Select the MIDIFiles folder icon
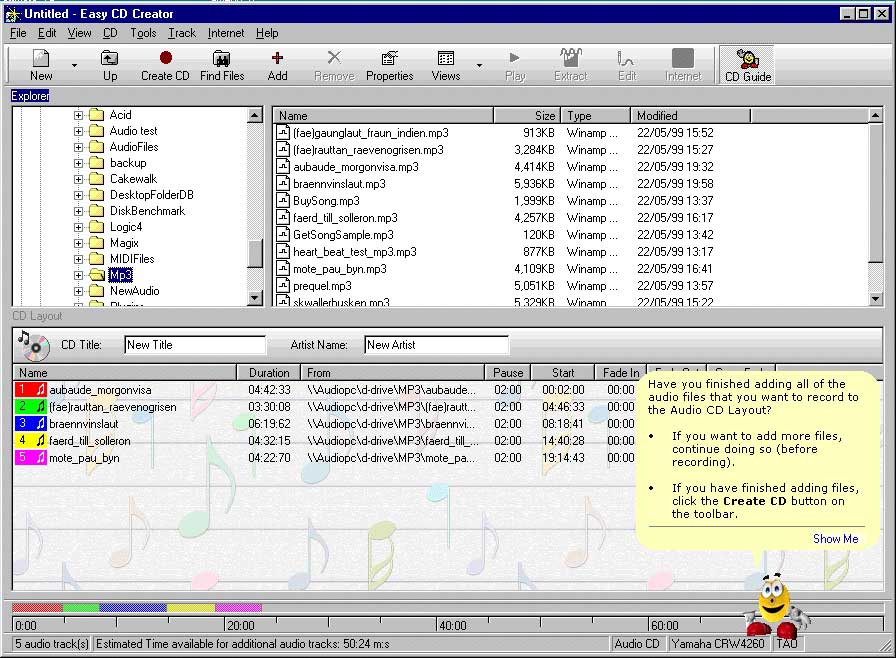 97,259
